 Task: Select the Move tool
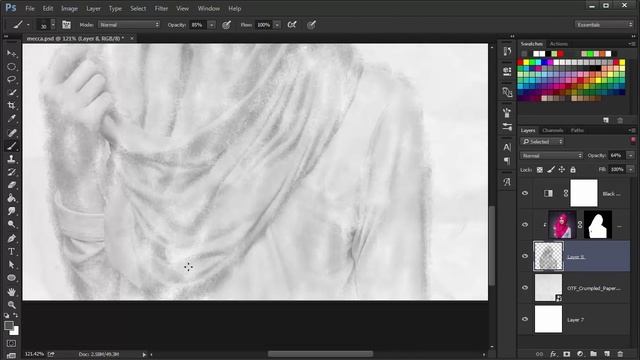coord(11,53)
